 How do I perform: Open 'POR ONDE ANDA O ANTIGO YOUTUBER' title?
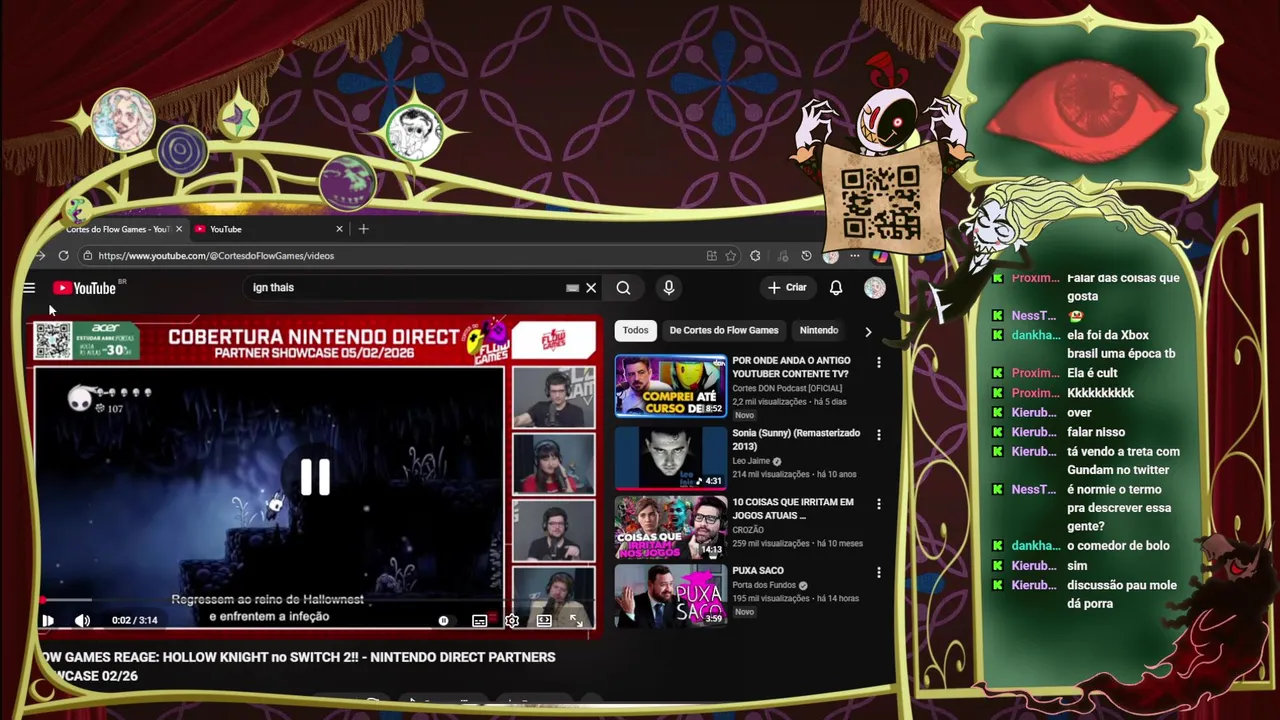tap(791, 367)
